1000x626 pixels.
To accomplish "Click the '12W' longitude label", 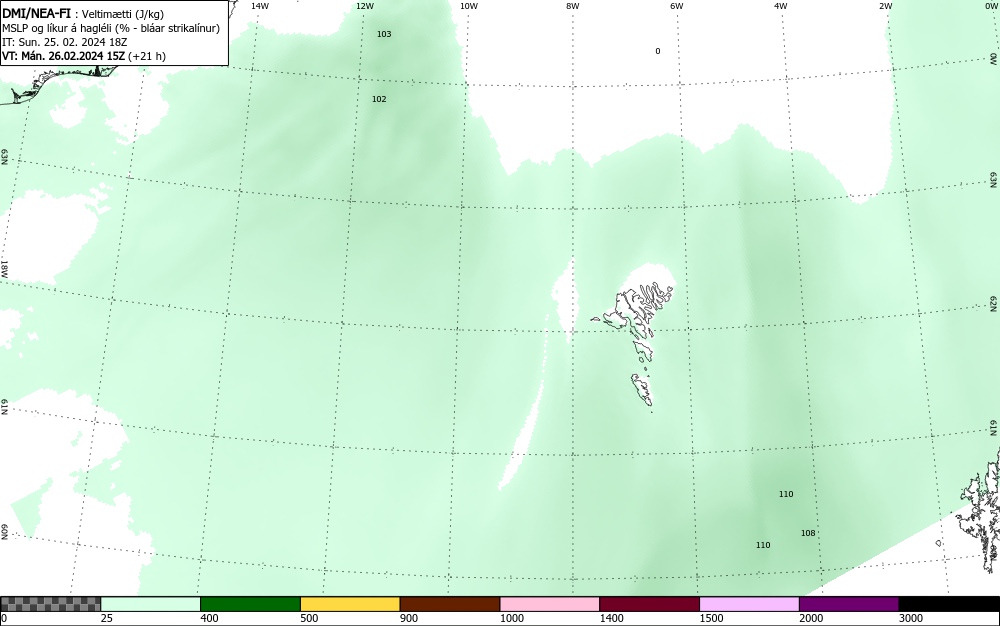I will coord(364,6).
